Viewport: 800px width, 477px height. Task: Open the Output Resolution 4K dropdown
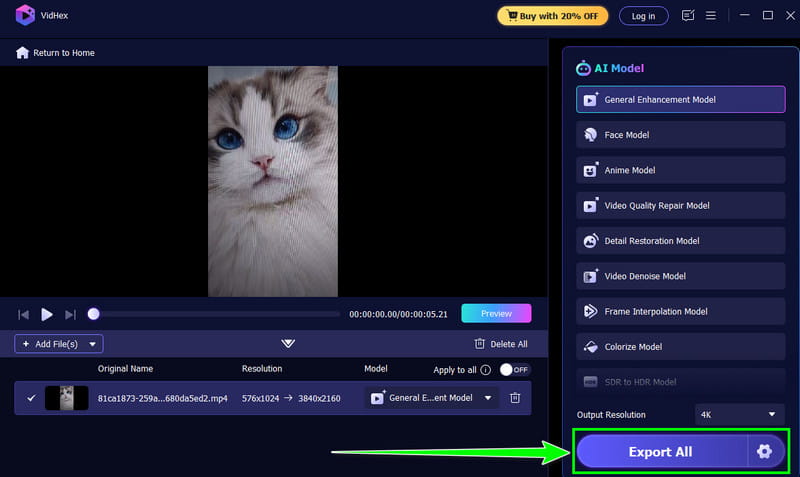pyautogui.click(x=739, y=415)
